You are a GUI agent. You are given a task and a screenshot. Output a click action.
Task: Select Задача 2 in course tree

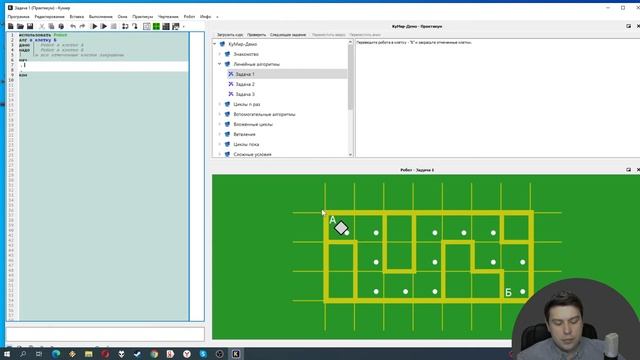(x=245, y=84)
